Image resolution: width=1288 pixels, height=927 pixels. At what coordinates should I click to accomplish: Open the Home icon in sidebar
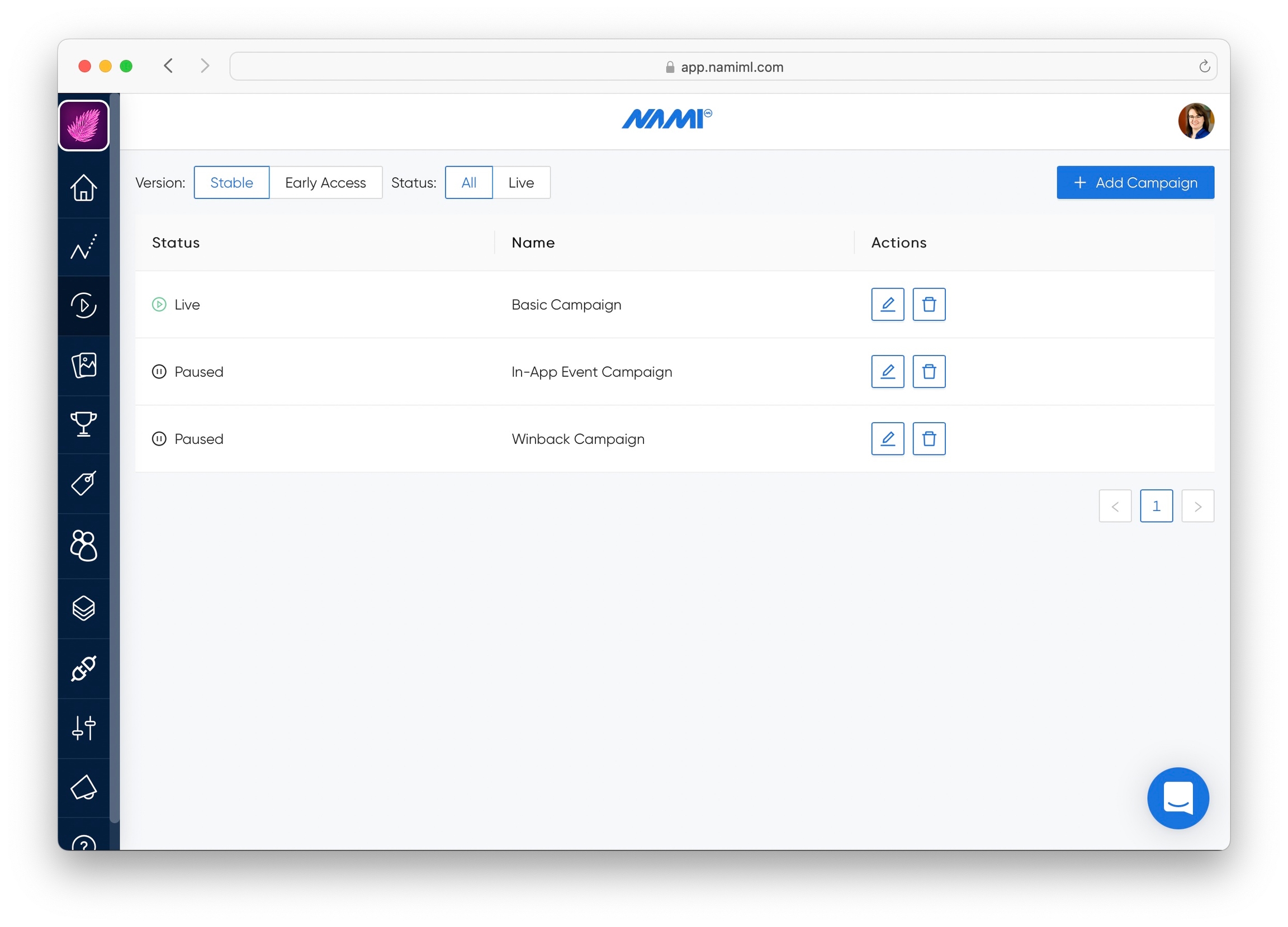point(83,187)
